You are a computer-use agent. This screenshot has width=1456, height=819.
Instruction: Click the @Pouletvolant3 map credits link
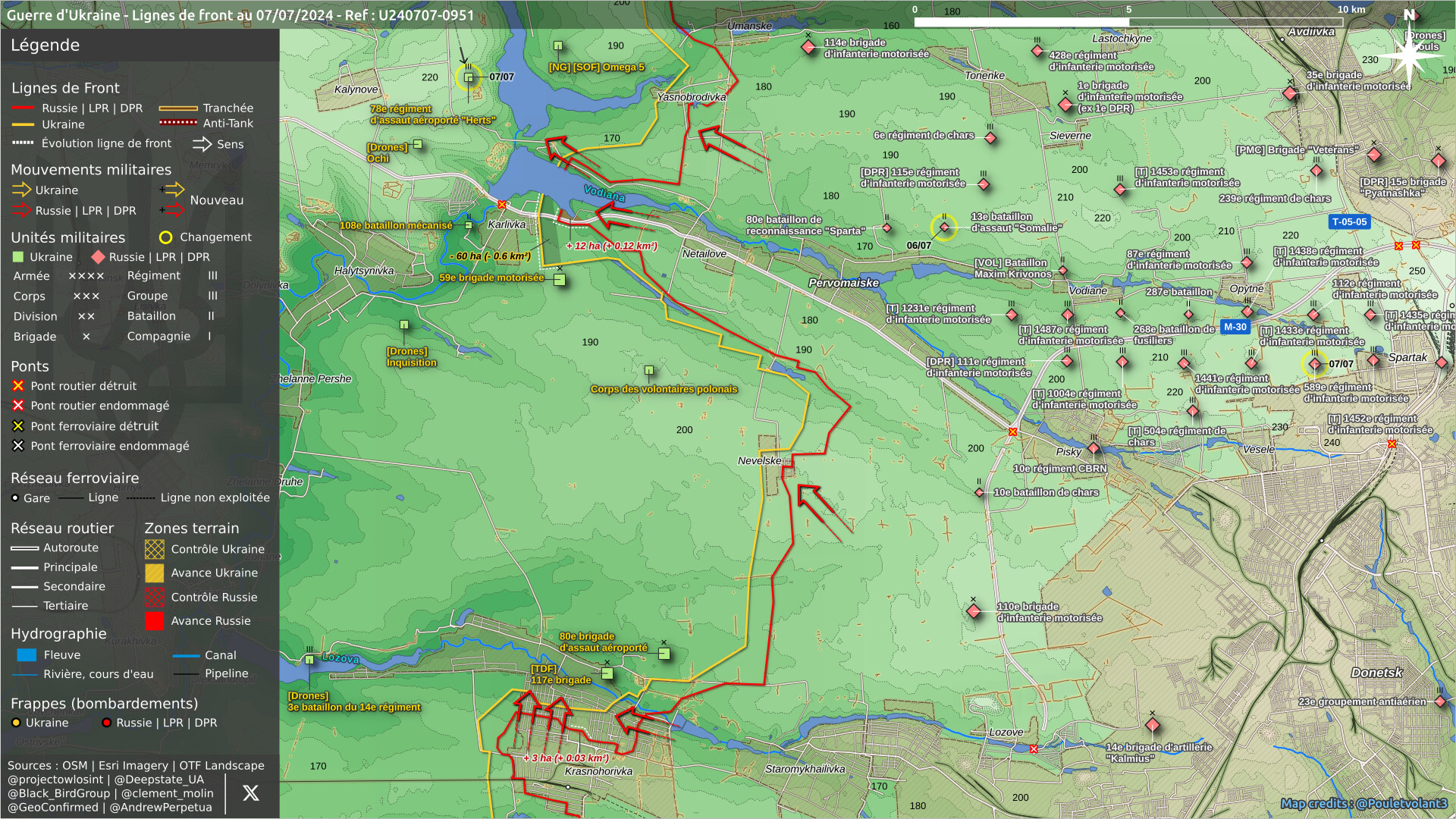coord(1401,803)
